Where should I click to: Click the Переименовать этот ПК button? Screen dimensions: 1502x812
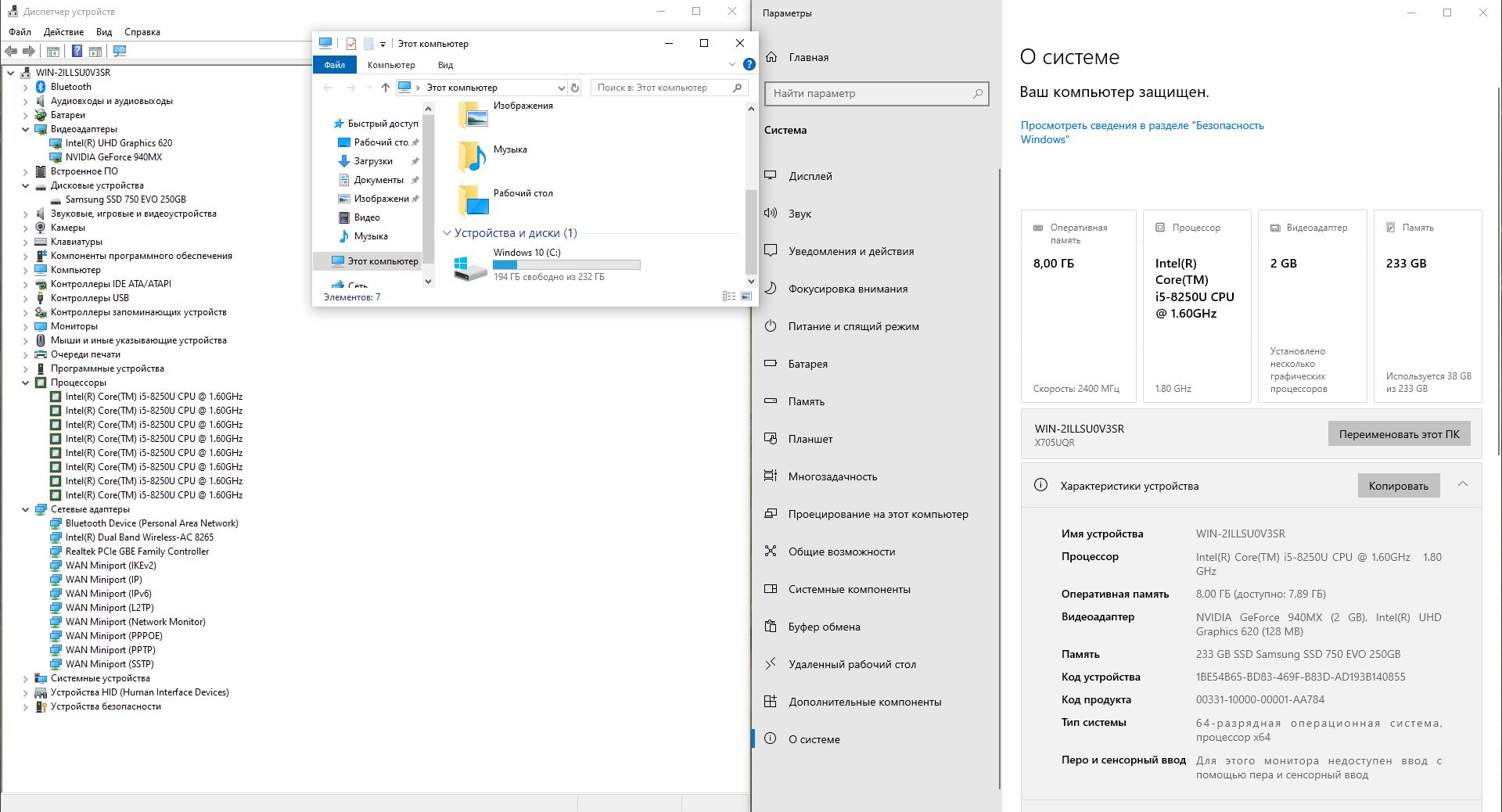1399,434
